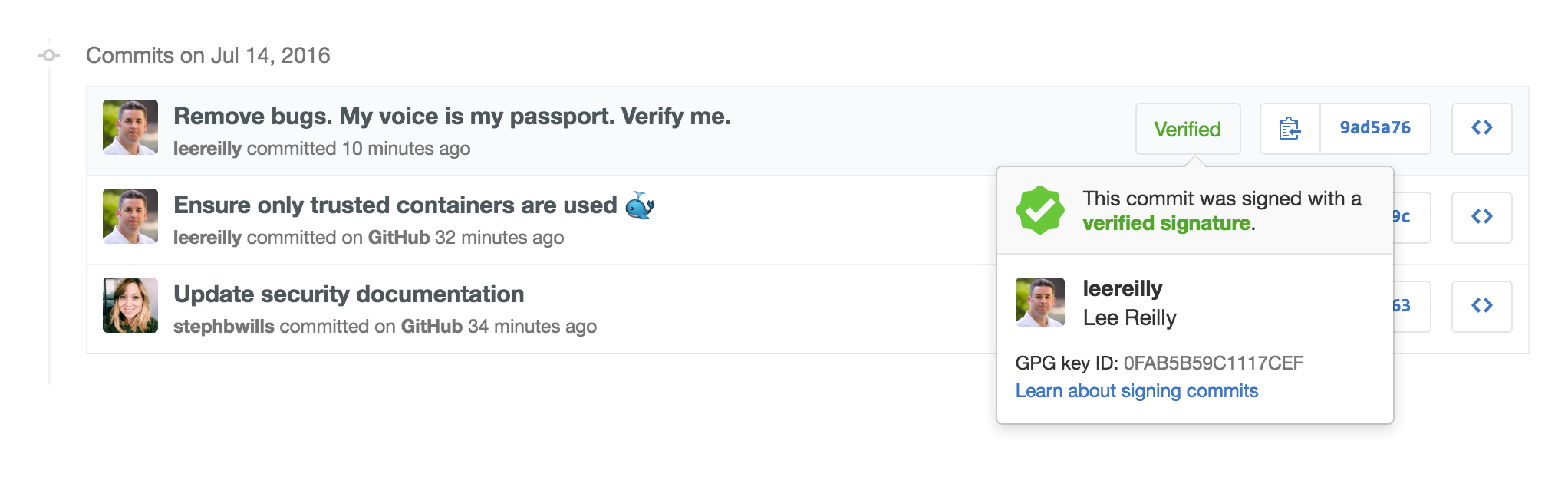This screenshot has height=480, width=1568.
Task: Browse code at the 'Remove bugs' commit
Action: [x=1481, y=129]
